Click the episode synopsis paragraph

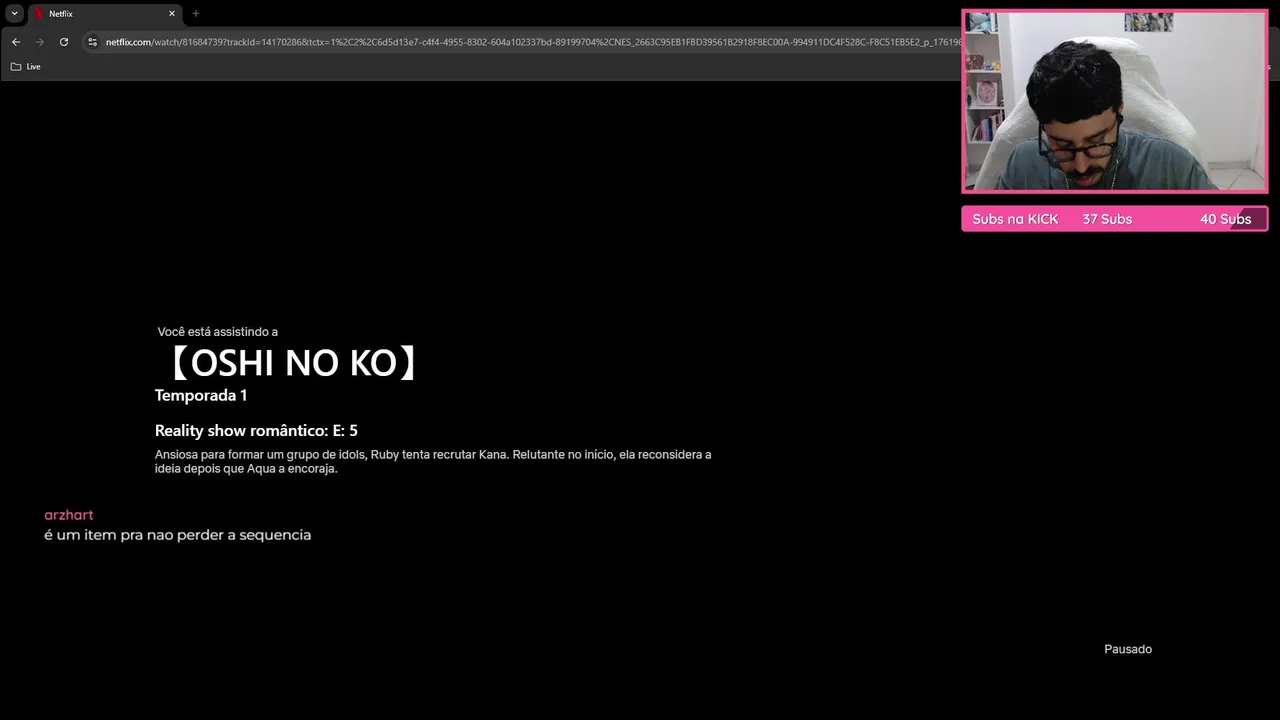click(x=433, y=461)
